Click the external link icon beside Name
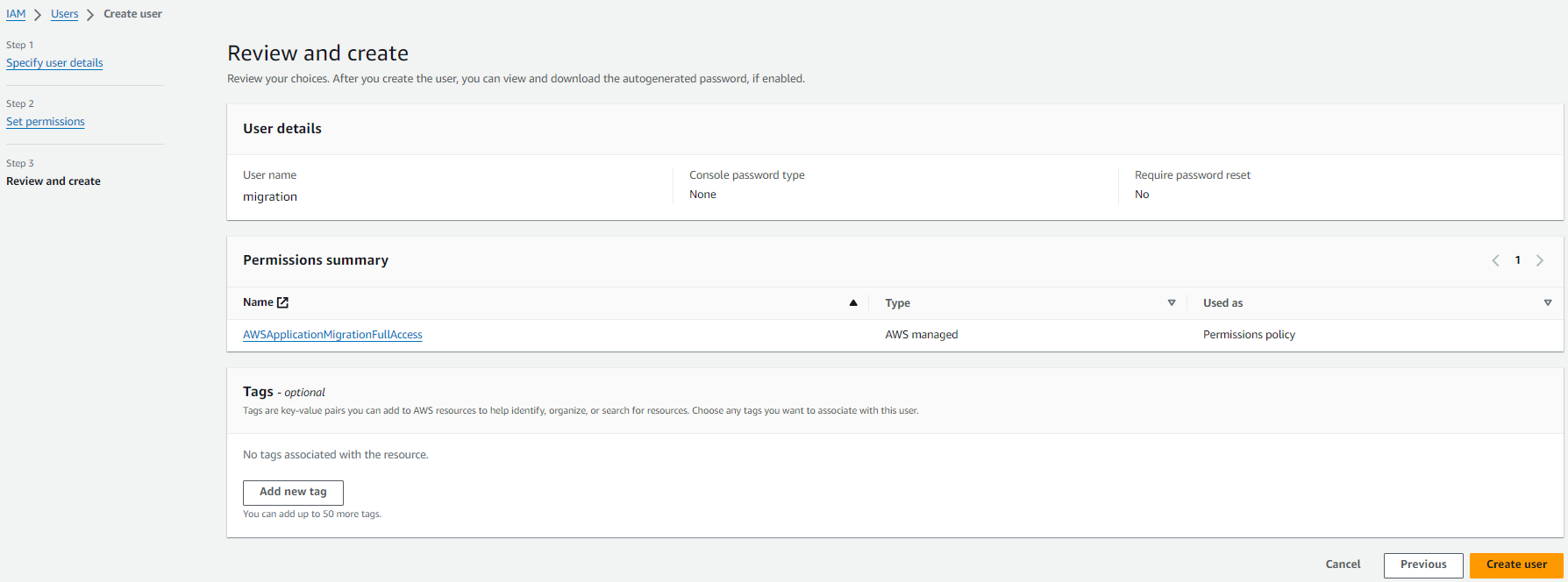Screen dimensions: 1568x582 282,302
